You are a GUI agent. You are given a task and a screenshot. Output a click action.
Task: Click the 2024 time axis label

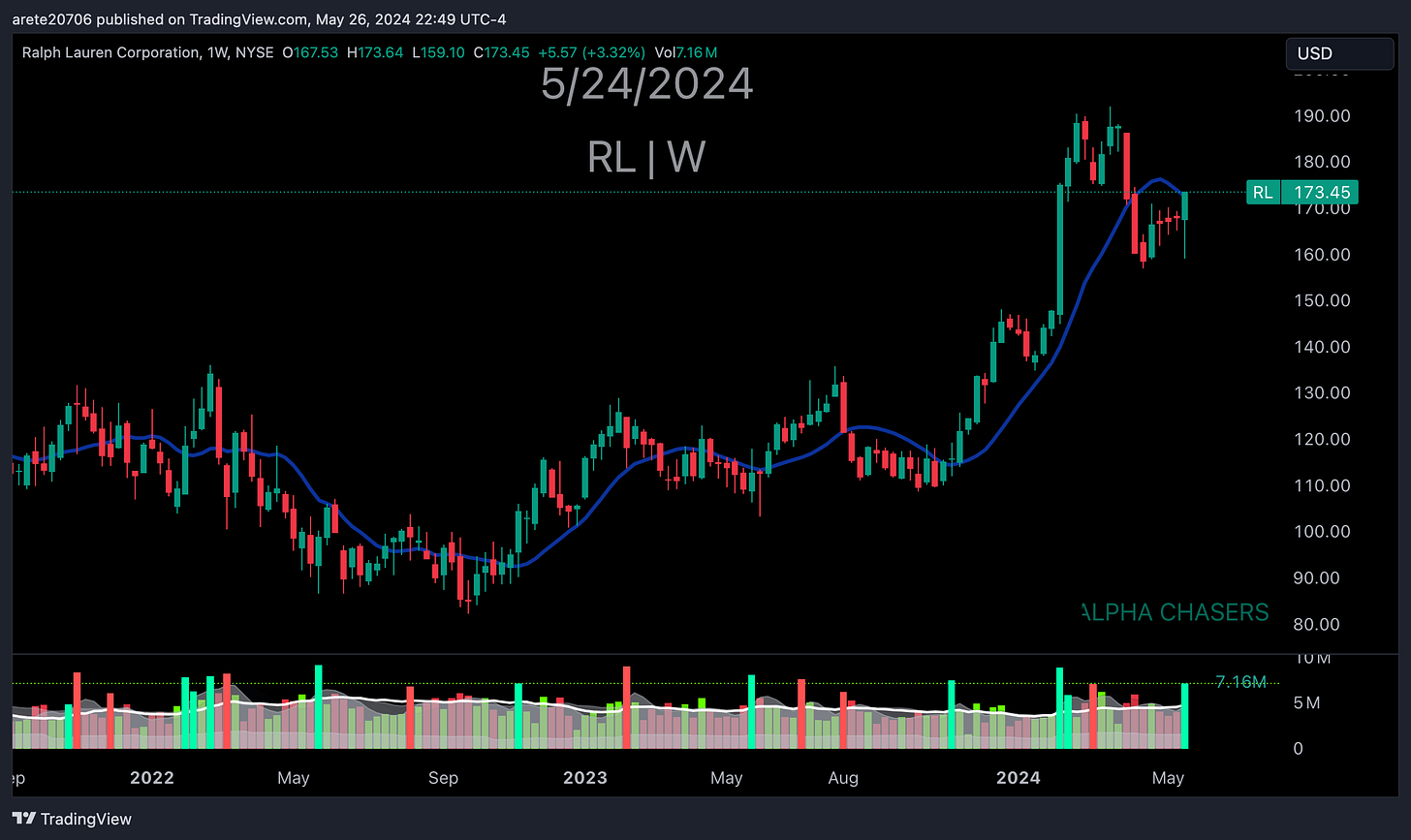click(1019, 778)
